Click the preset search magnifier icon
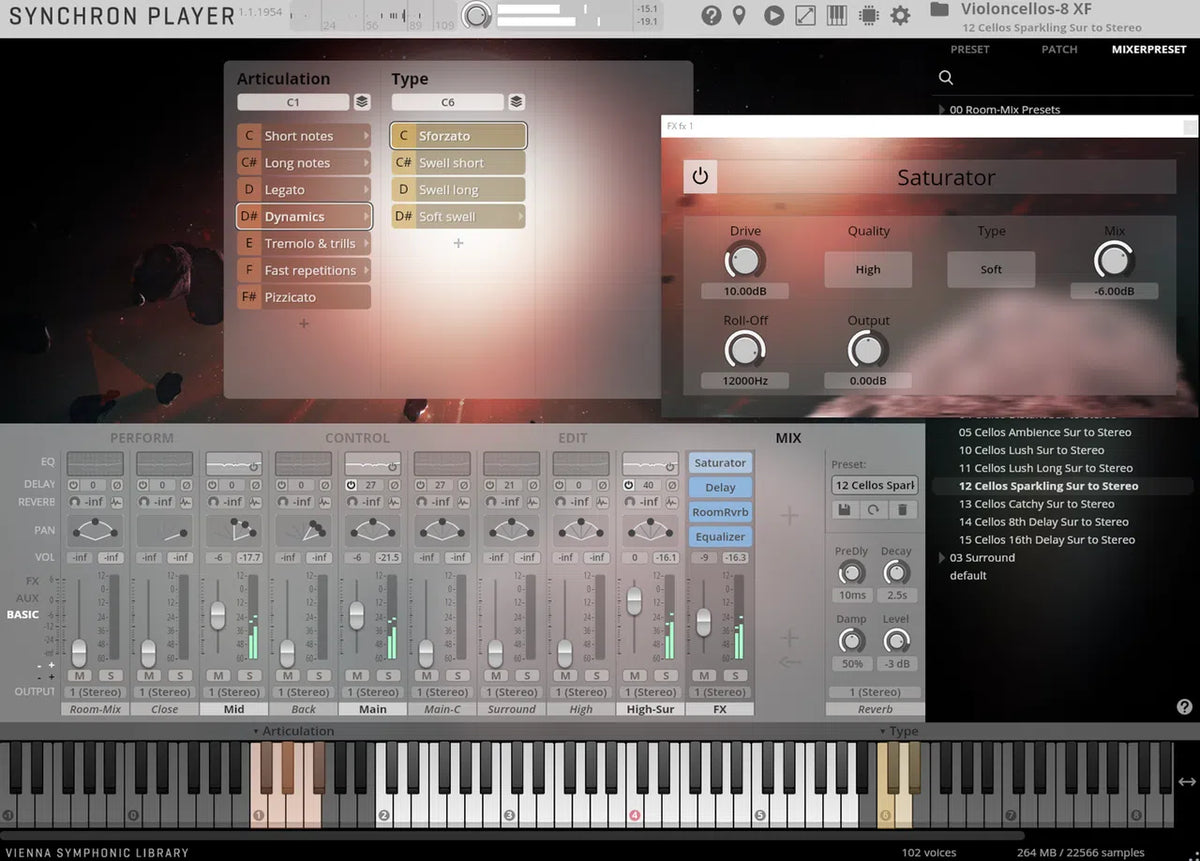 click(x=946, y=77)
